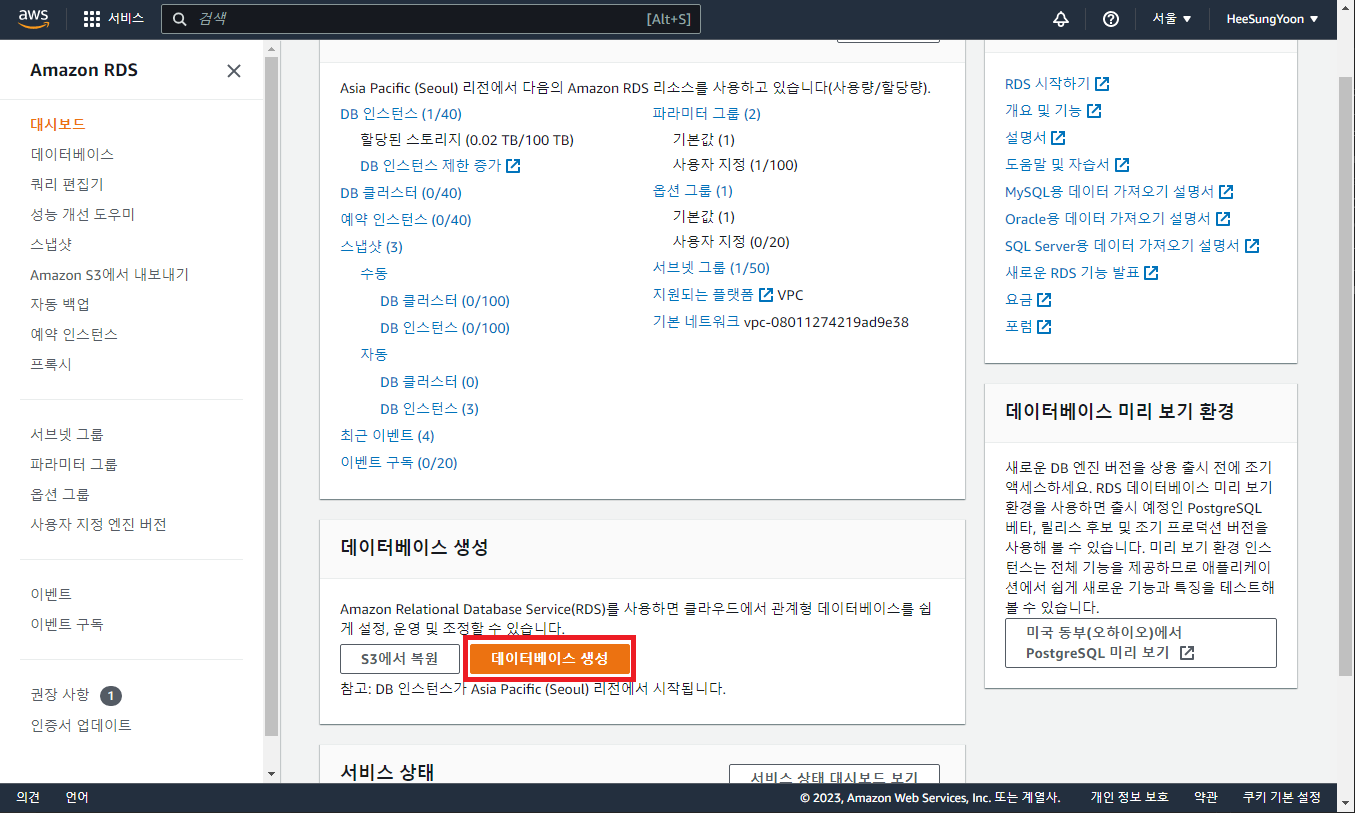Click the notifications bell icon

coord(1061,19)
